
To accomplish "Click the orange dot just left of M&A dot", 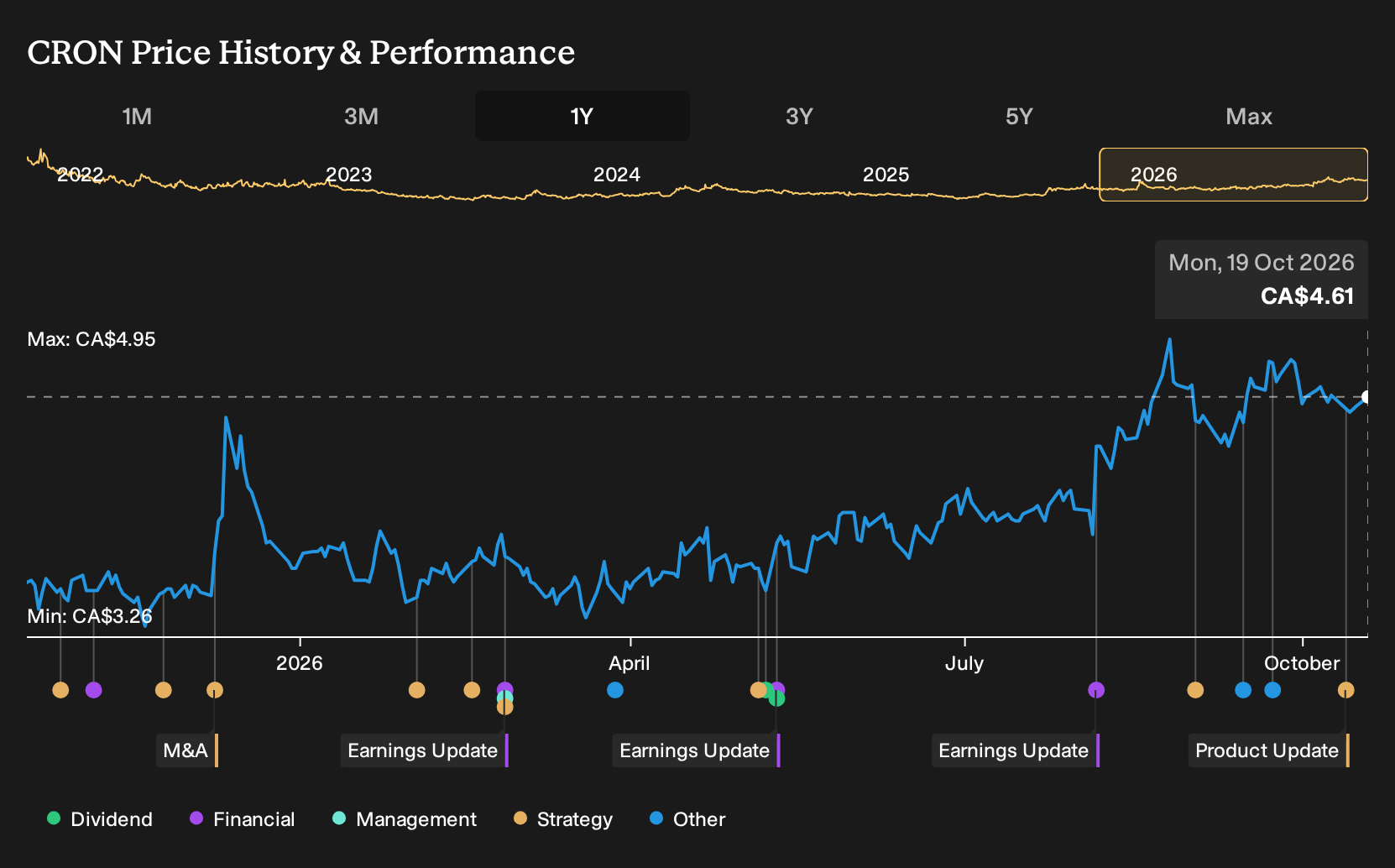I will pos(164,690).
